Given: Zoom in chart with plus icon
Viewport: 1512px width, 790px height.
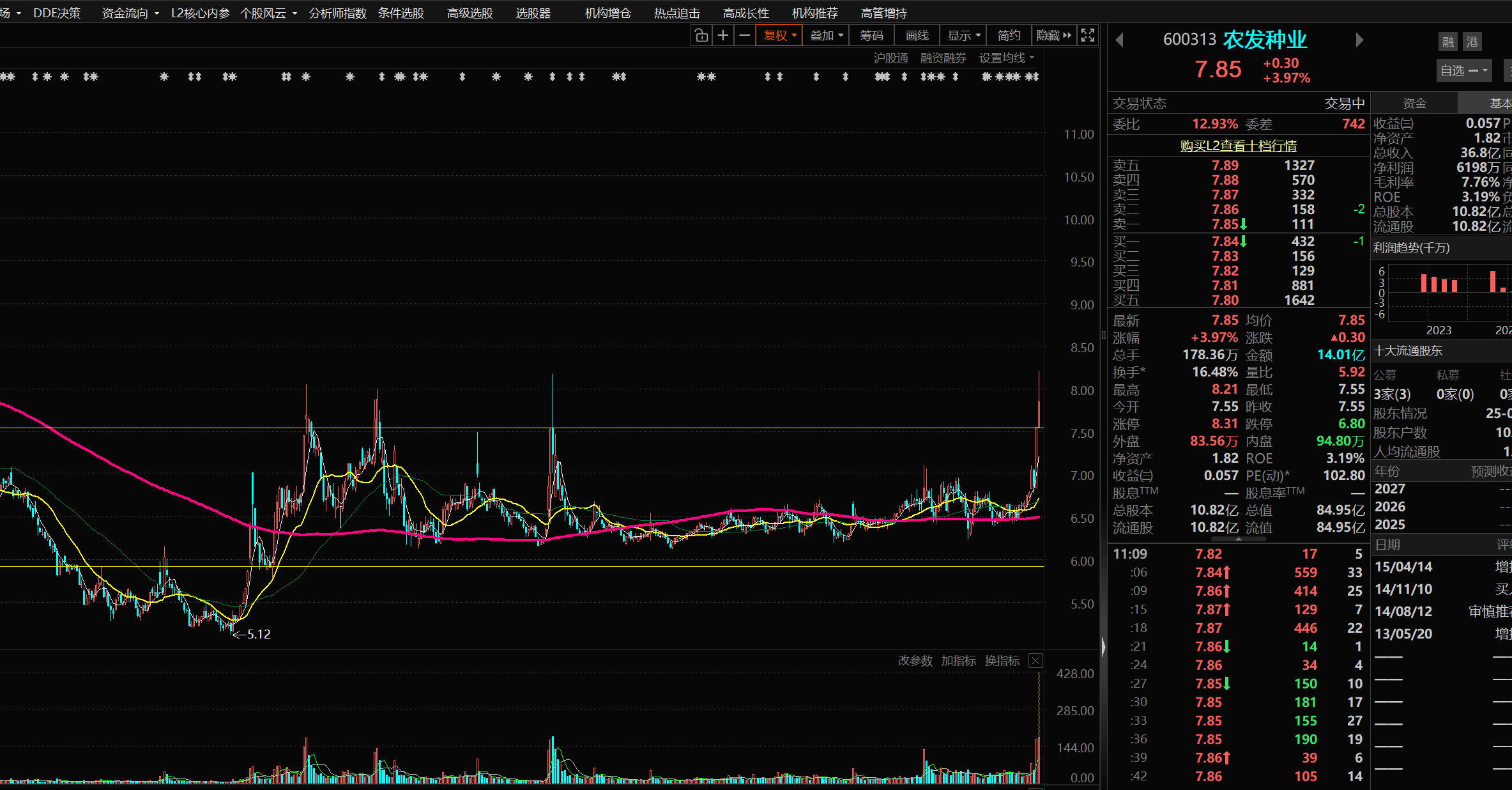Looking at the screenshot, I should tap(723, 36).
